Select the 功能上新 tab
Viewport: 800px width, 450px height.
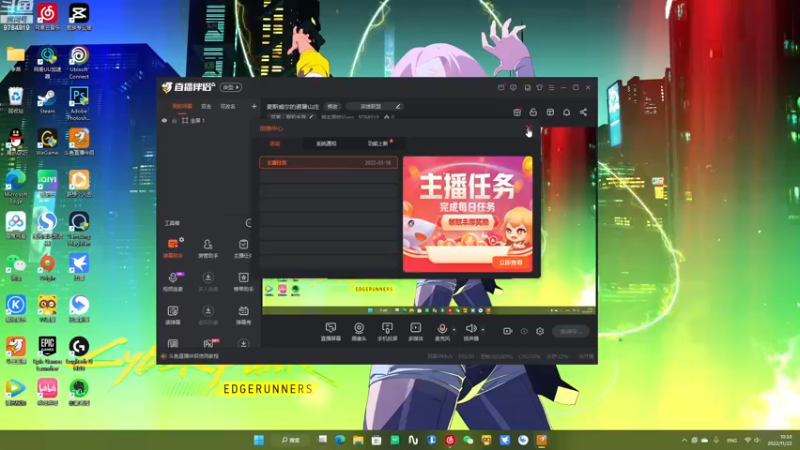[378, 144]
